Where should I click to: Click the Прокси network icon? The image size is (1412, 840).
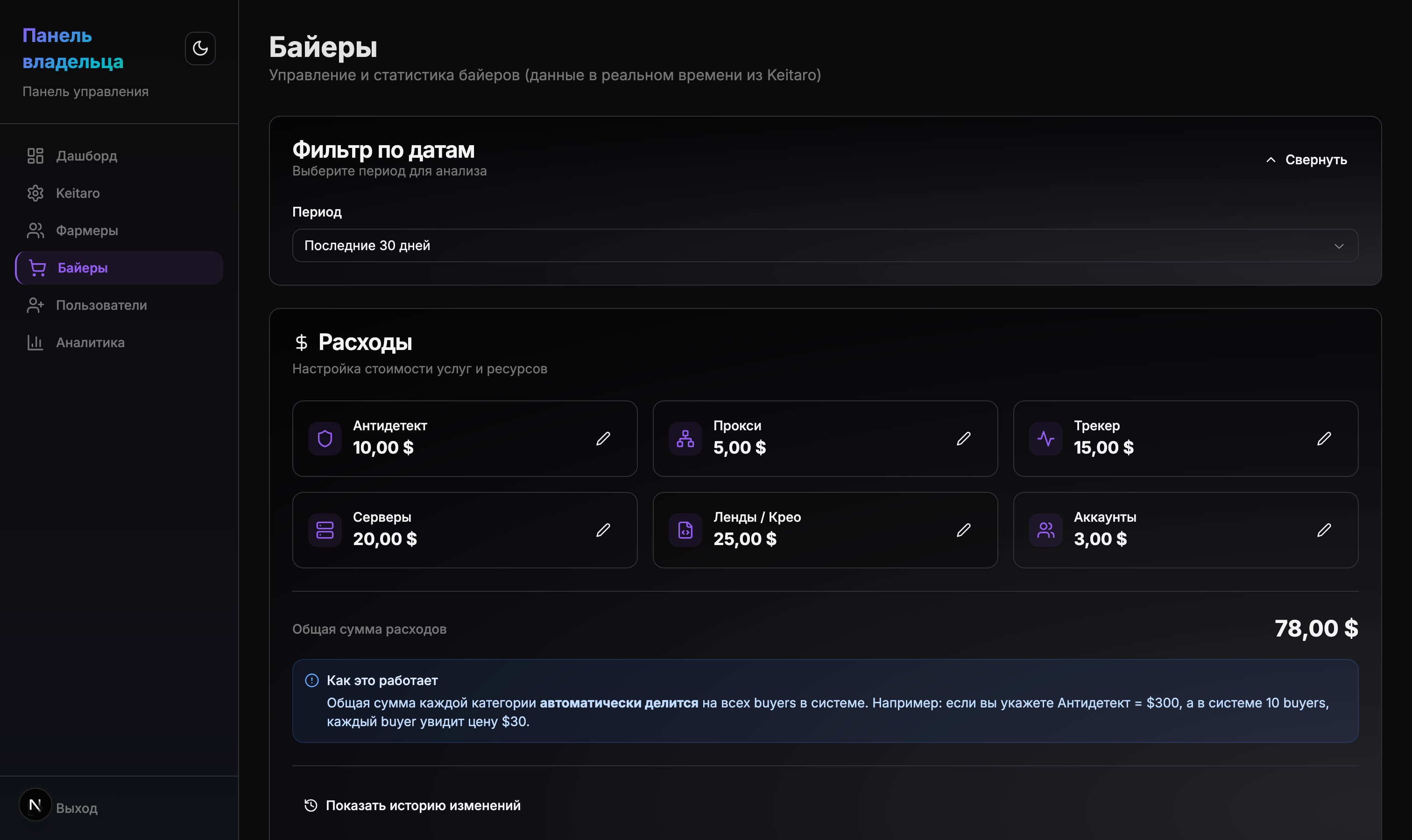click(685, 439)
